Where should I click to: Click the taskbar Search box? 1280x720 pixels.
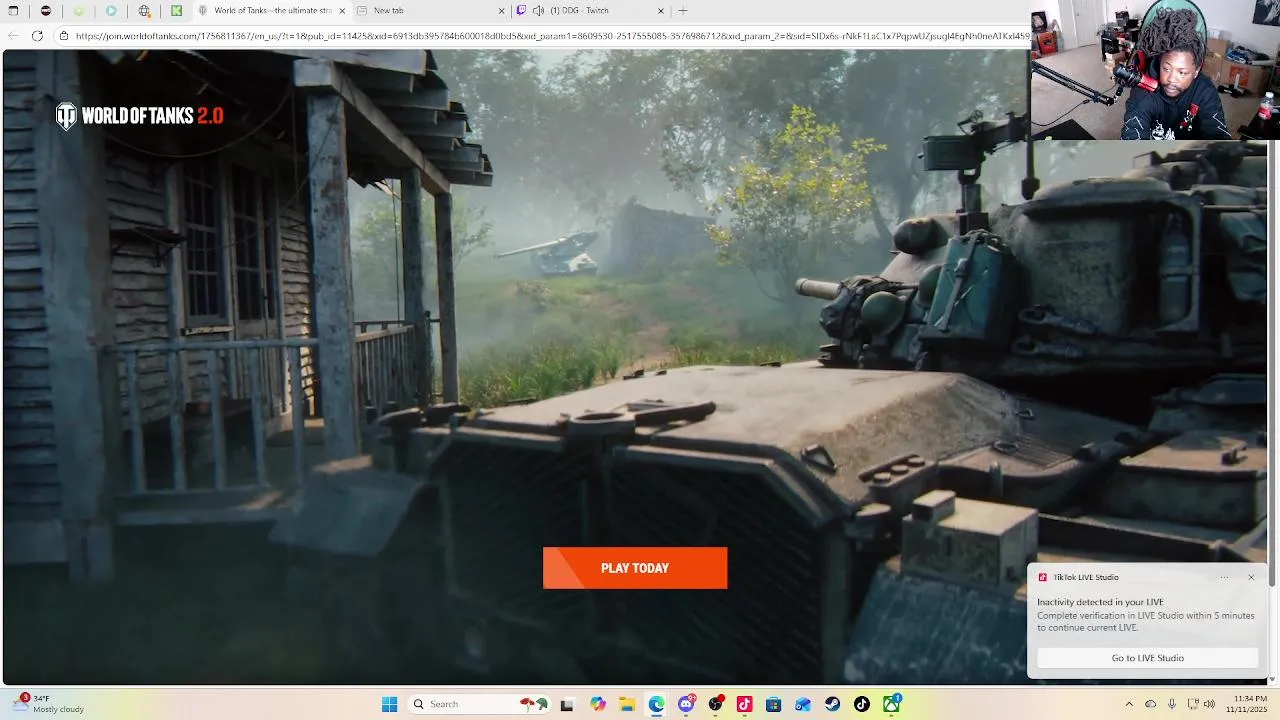478,704
